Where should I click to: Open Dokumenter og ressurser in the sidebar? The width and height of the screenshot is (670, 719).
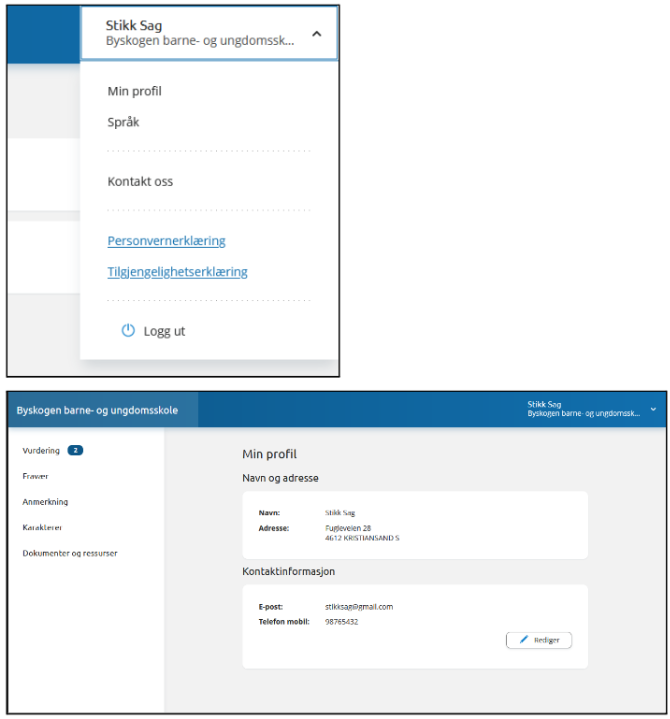click(x=69, y=553)
